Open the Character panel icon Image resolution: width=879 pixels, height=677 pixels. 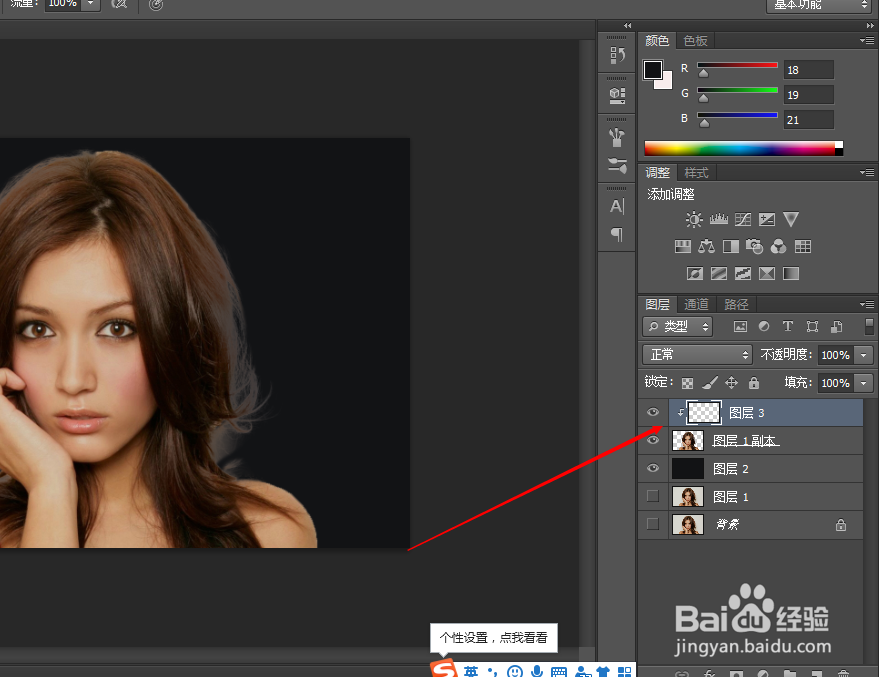pyautogui.click(x=617, y=206)
